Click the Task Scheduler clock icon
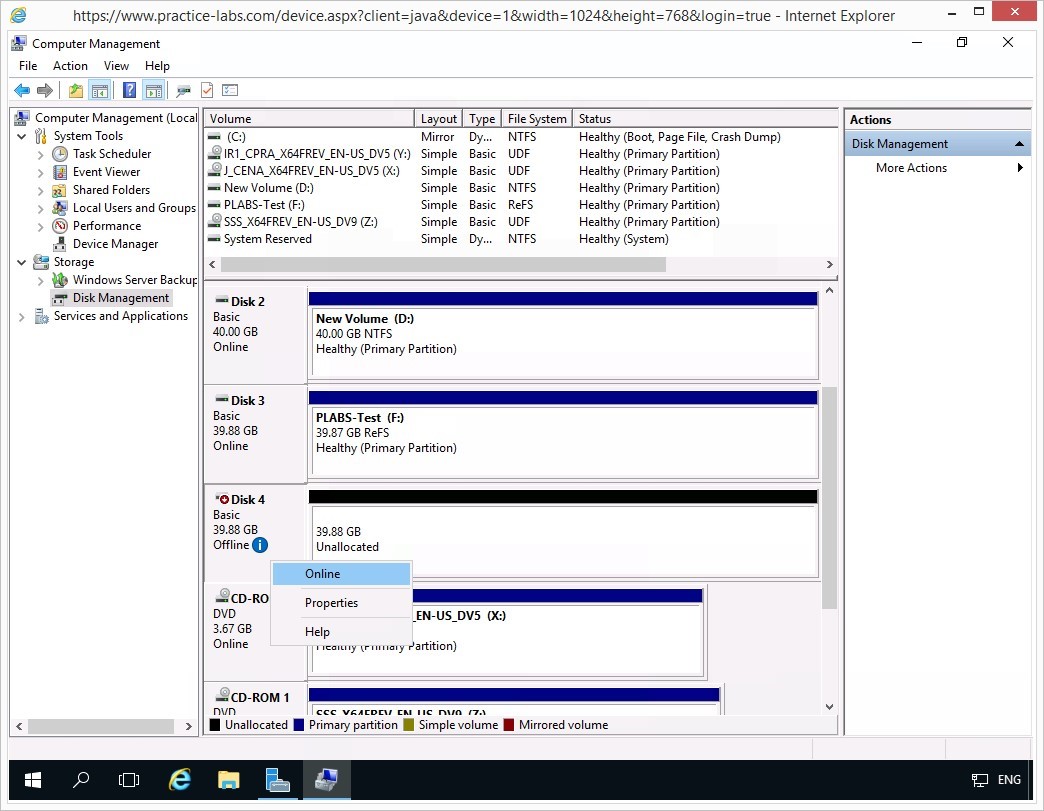1044x811 pixels. 60,154
